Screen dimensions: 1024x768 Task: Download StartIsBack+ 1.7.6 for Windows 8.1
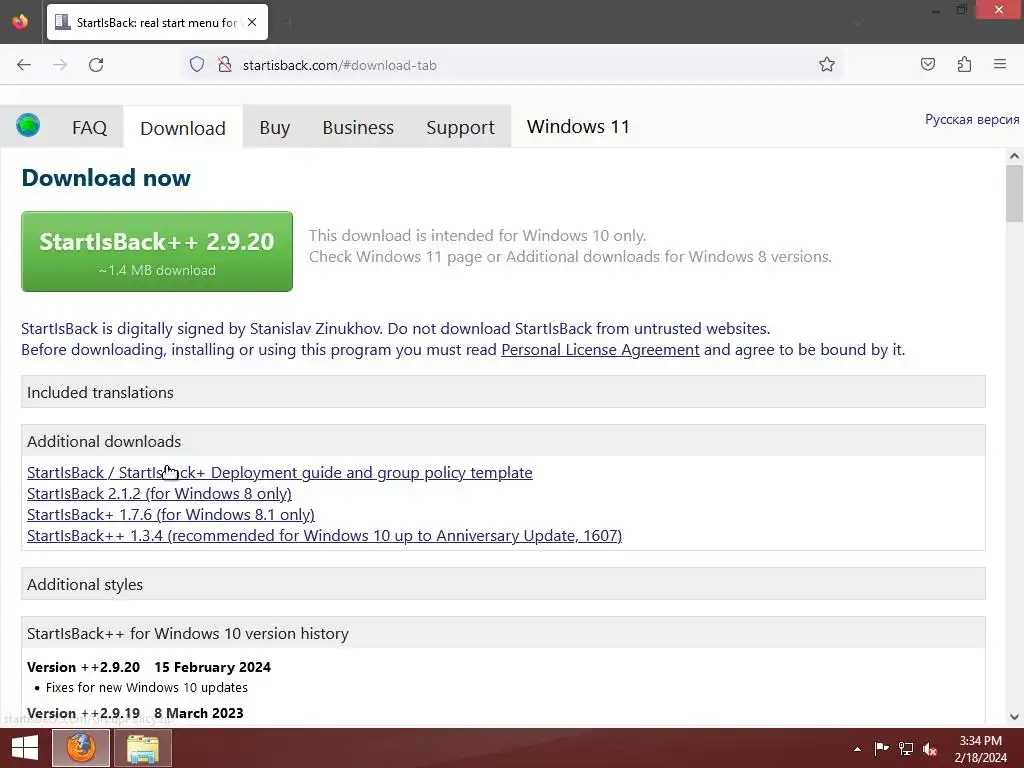[x=170, y=515]
